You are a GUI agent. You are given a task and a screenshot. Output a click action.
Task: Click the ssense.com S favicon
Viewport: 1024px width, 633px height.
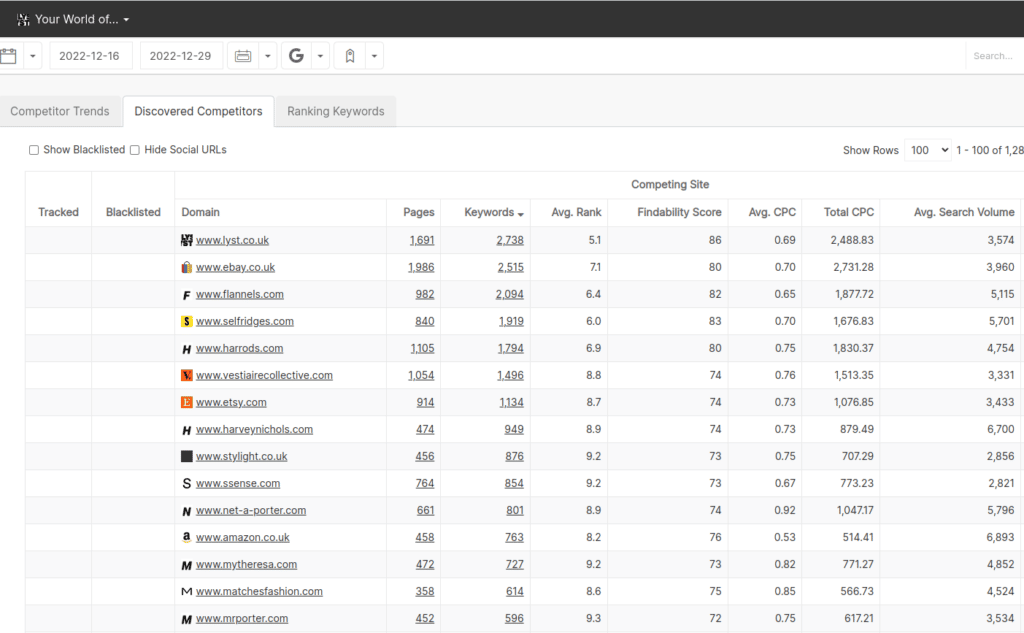[187, 483]
